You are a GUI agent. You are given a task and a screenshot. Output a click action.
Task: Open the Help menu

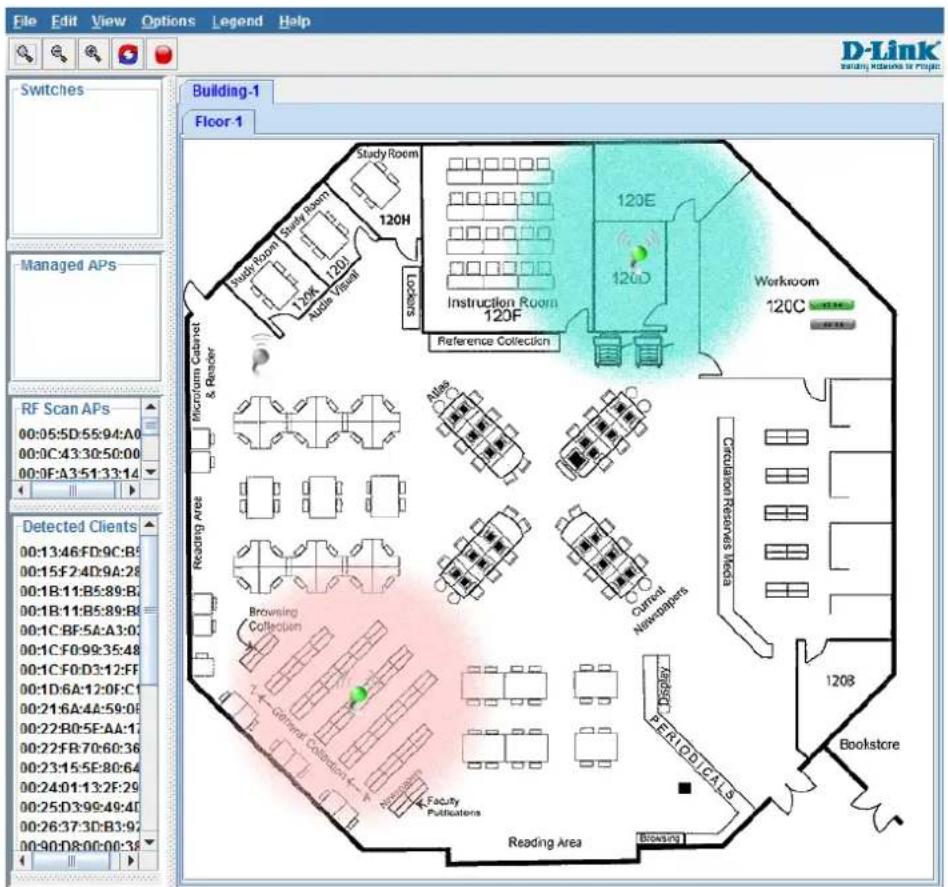294,21
